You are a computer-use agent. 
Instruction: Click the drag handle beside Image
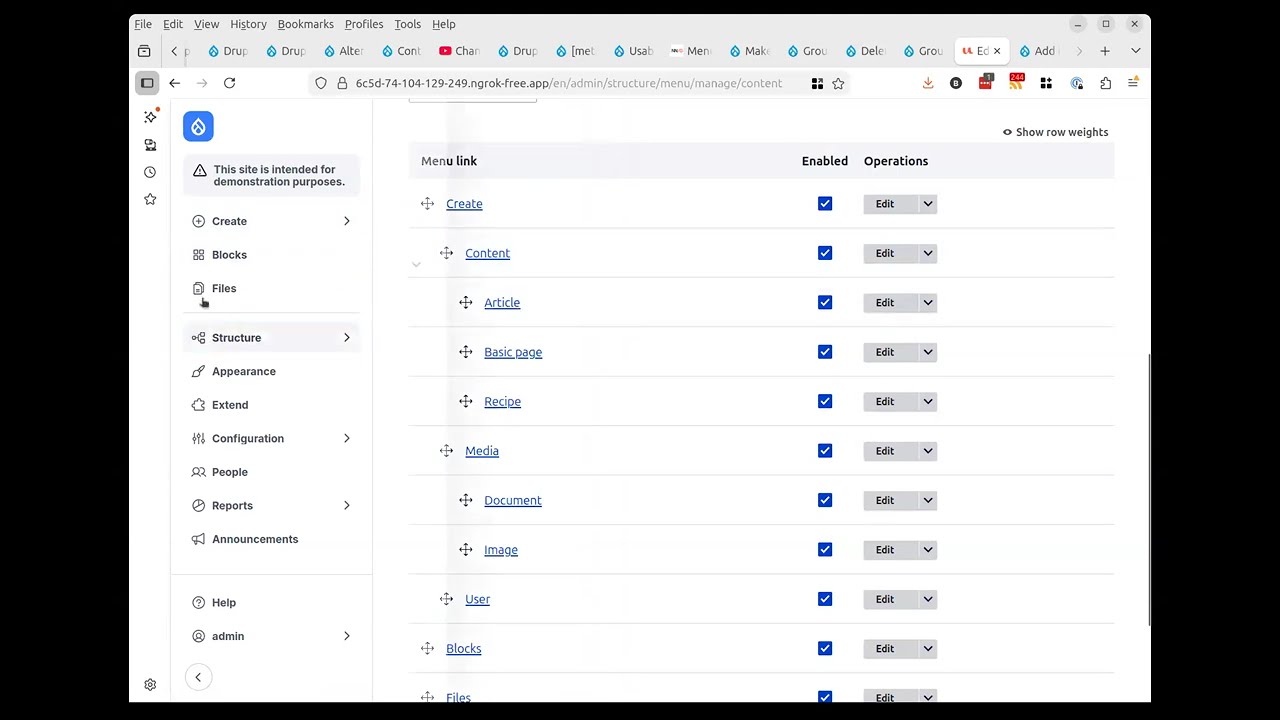[465, 550]
